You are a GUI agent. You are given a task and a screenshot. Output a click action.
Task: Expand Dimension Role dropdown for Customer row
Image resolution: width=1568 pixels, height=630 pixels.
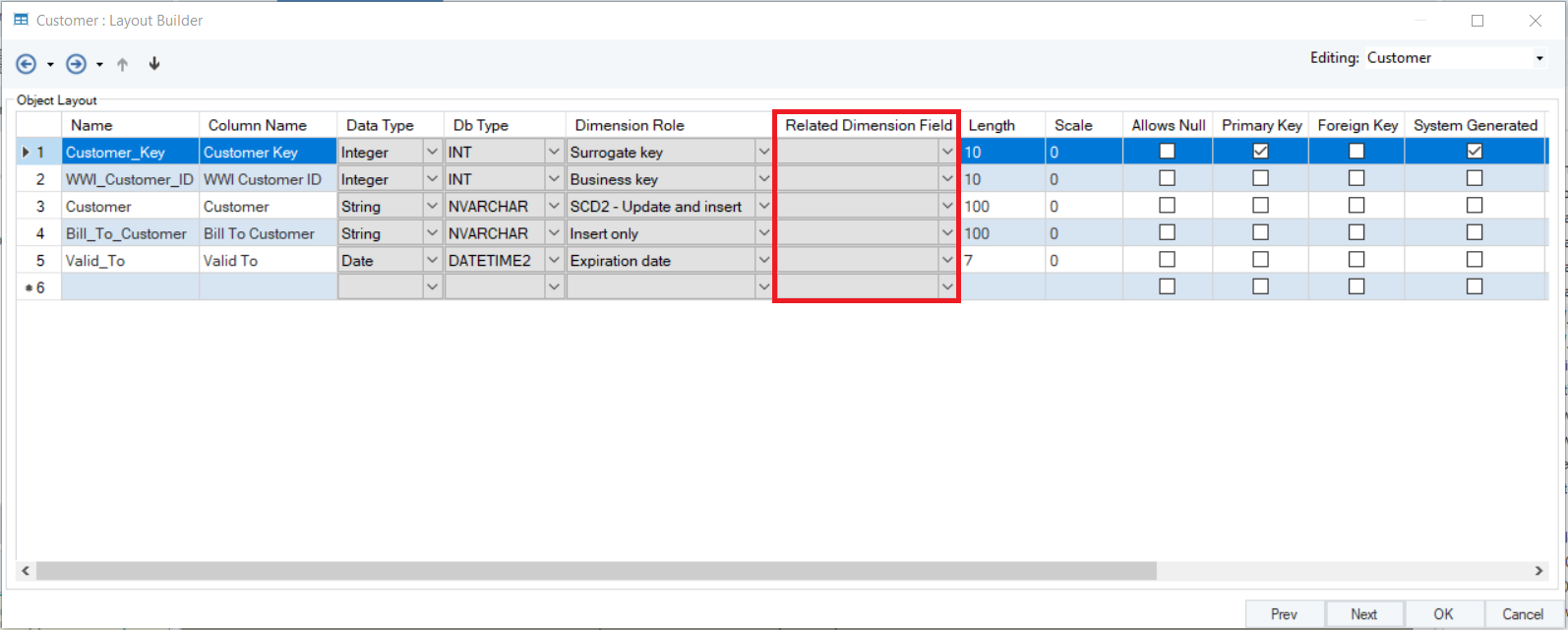pyautogui.click(x=763, y=206)
